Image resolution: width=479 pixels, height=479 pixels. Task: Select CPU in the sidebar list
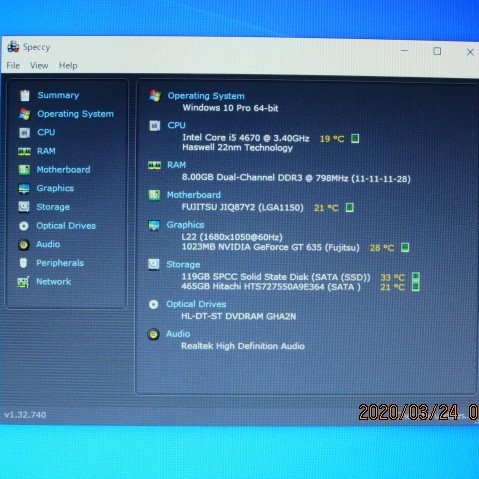coord(46,132)
